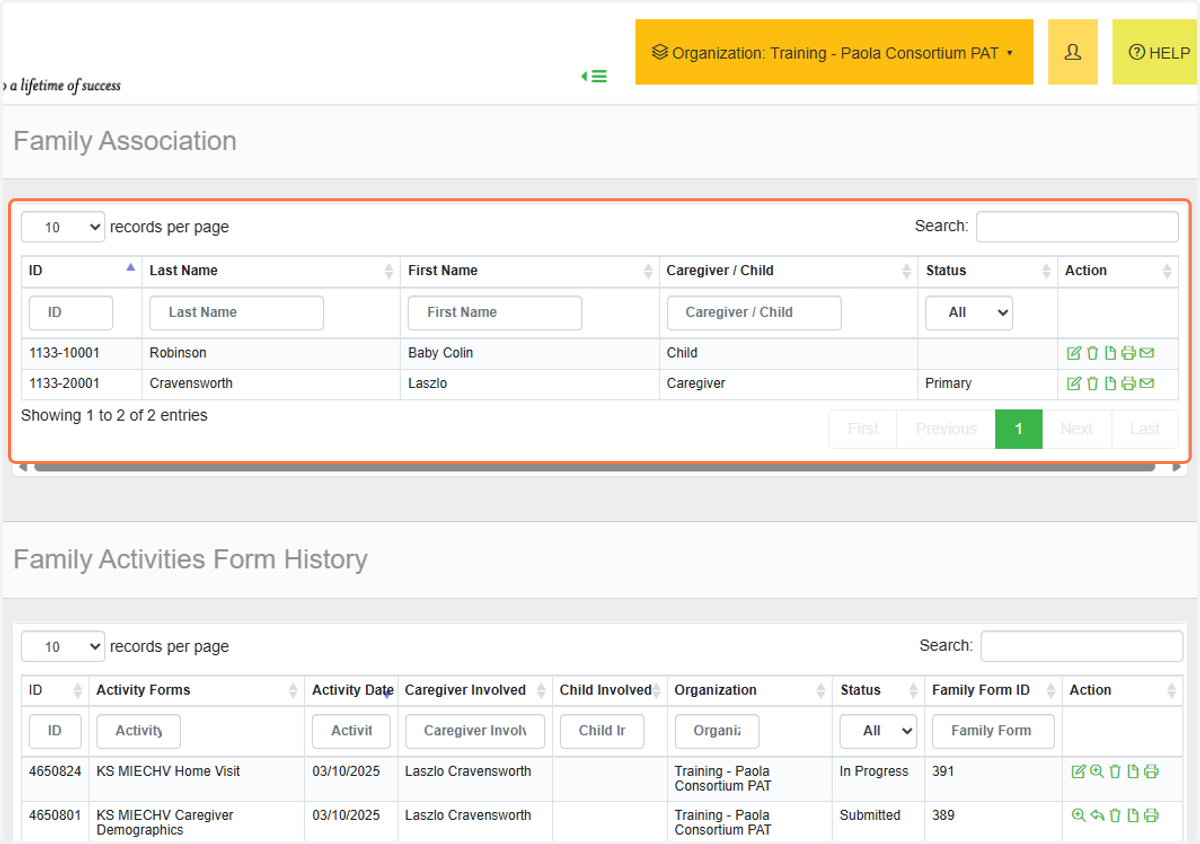This screenshot has height=844, width=1200.
Task: Send email from the Robinson row
Action: pyautogui.click(x=1147, y=353)
